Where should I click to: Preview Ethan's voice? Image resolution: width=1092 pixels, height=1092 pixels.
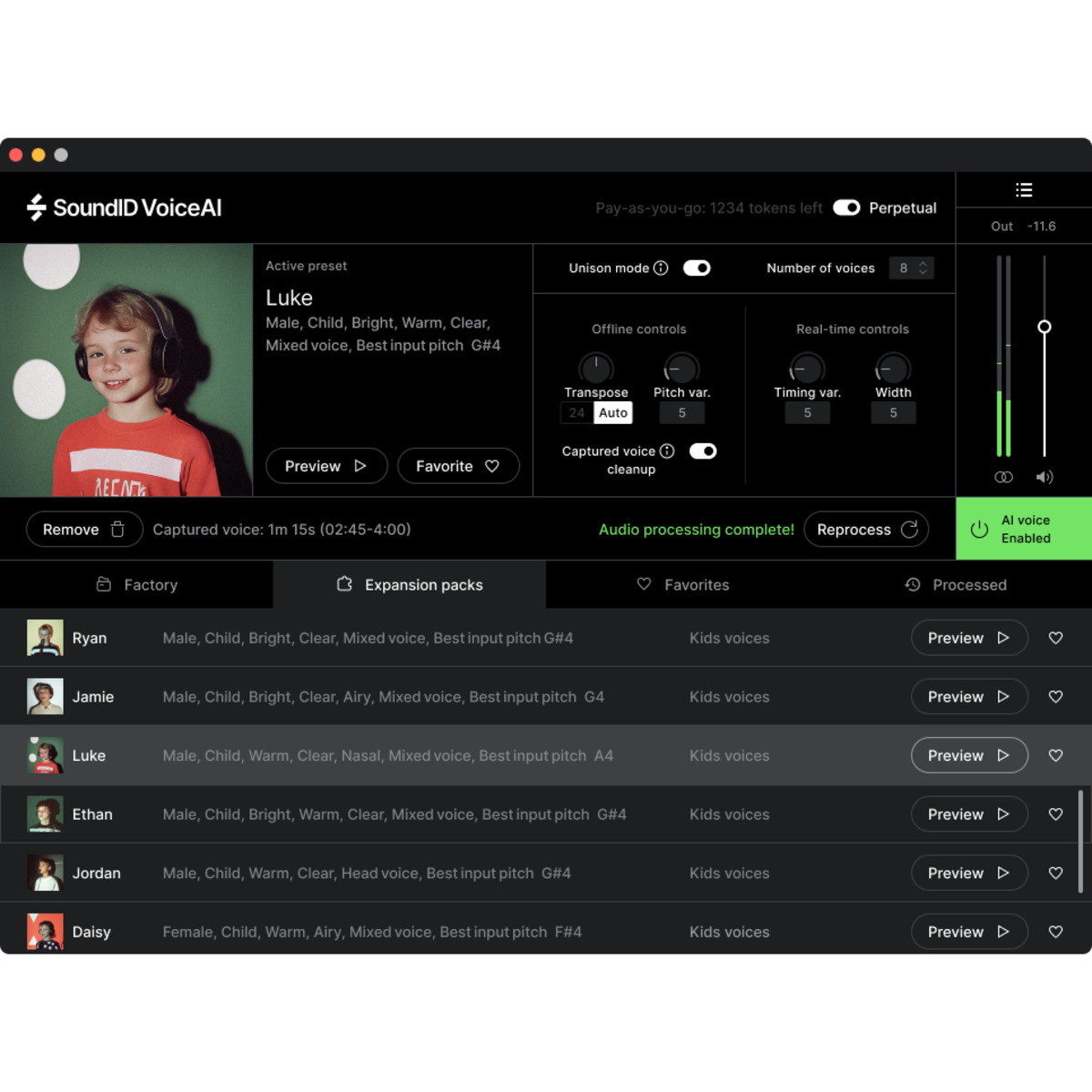(x=969, y=814)
